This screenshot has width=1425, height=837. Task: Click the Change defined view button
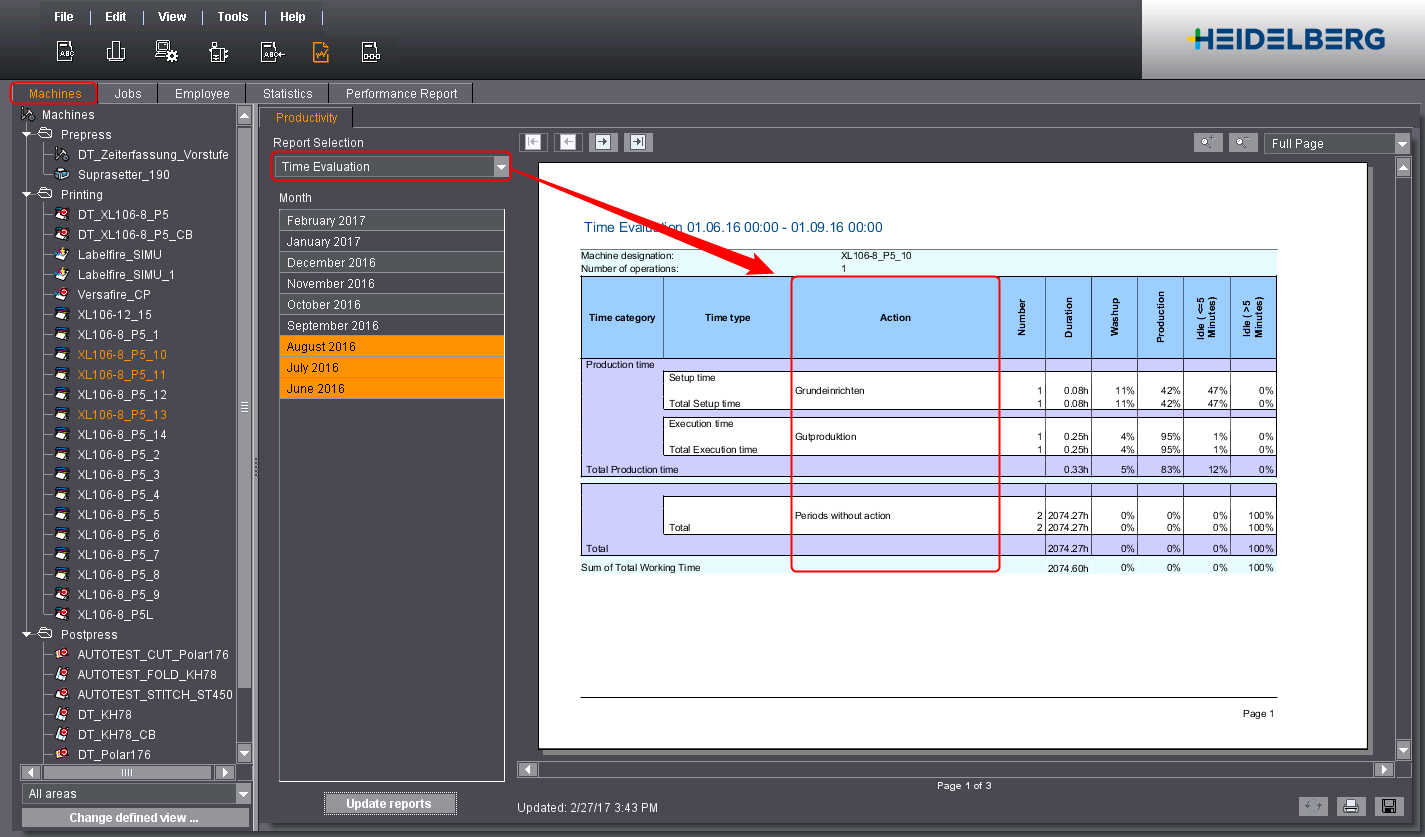click(135, 817)
